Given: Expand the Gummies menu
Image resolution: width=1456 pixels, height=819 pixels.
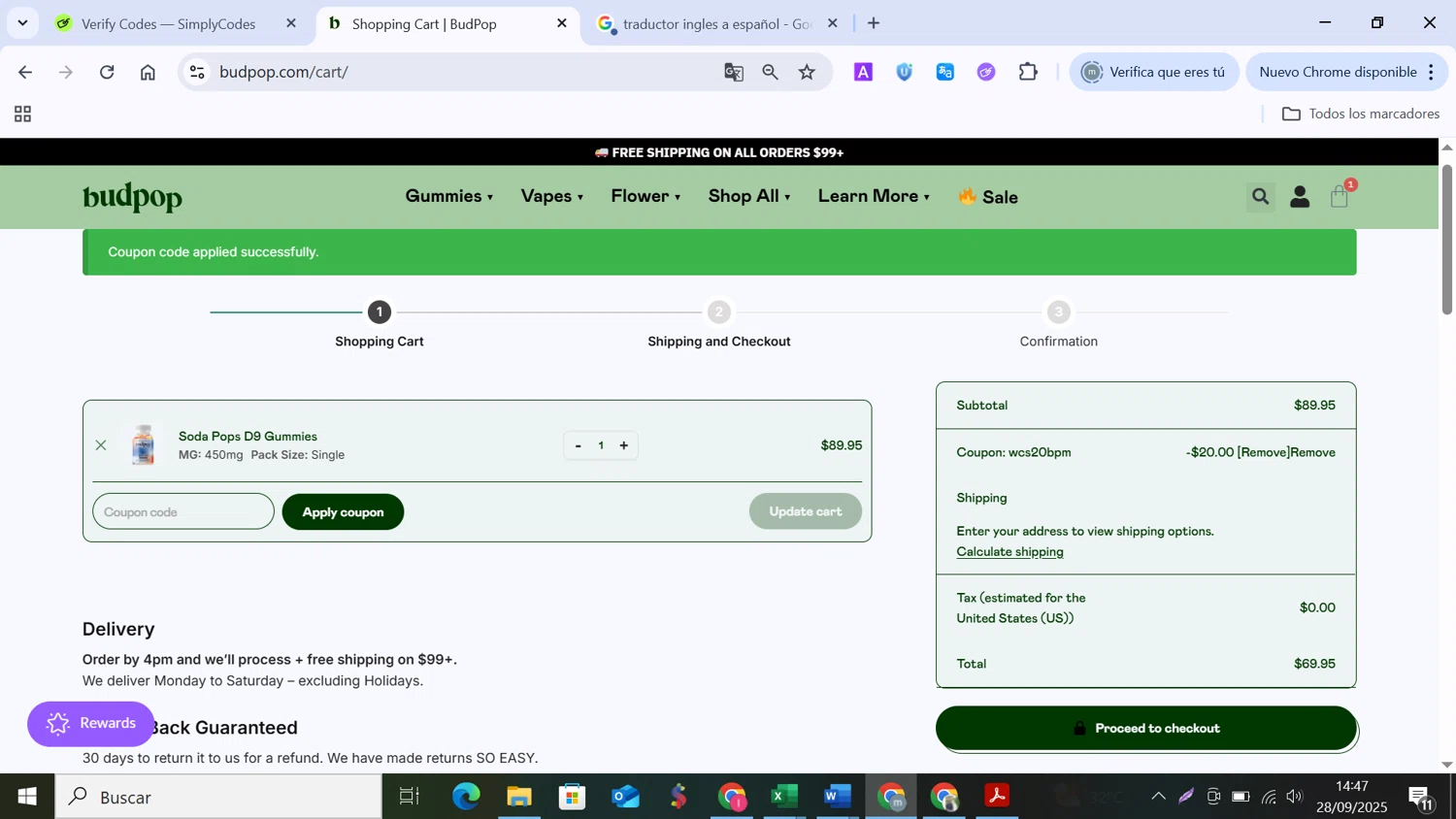Looking at the screenshot, I should [448, 196].
